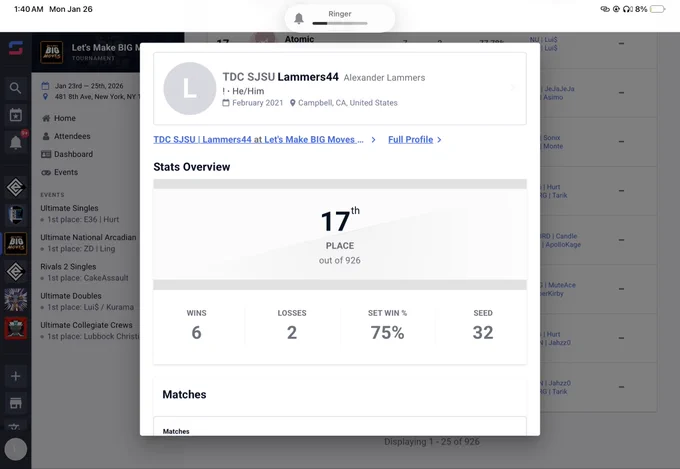Click the ringer bell icon
The height and width of the screenshot is (469, 680).
[x=299, y=18]
